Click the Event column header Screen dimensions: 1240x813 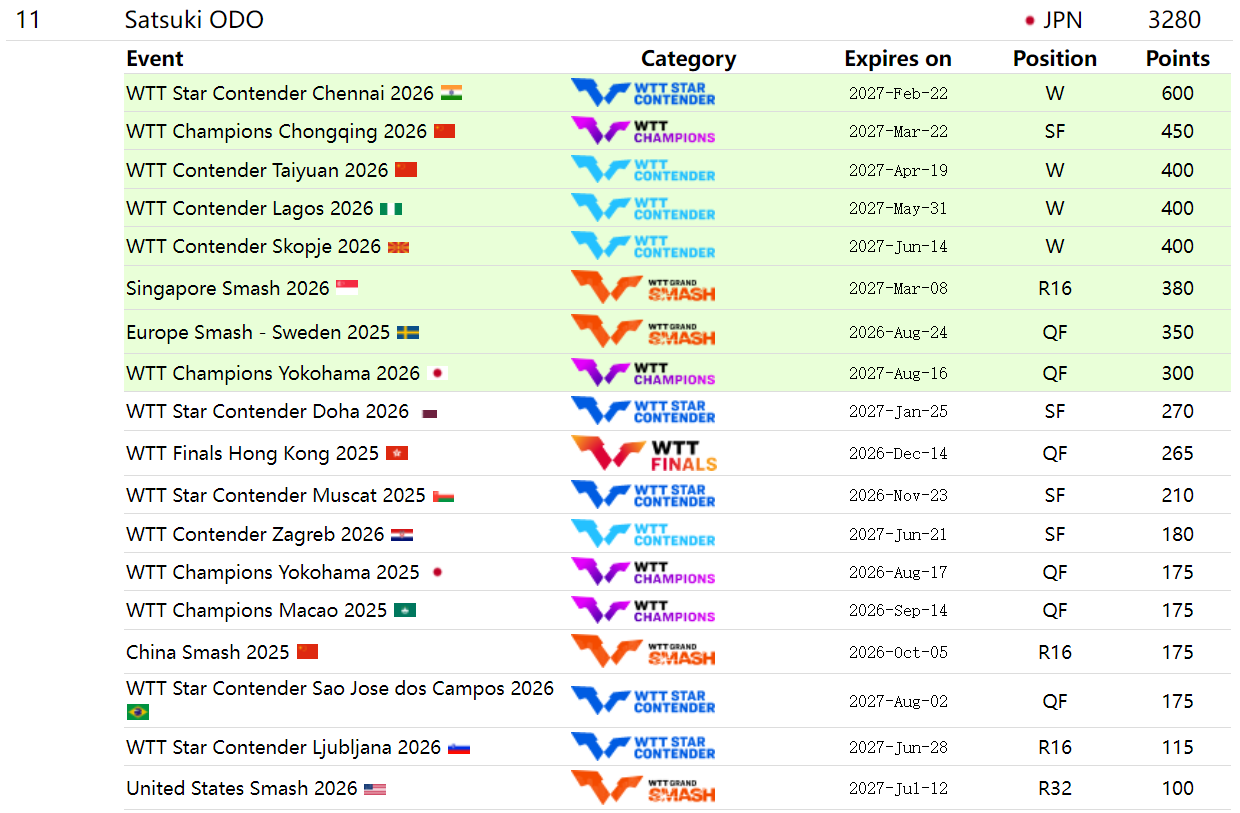[155, 58]
